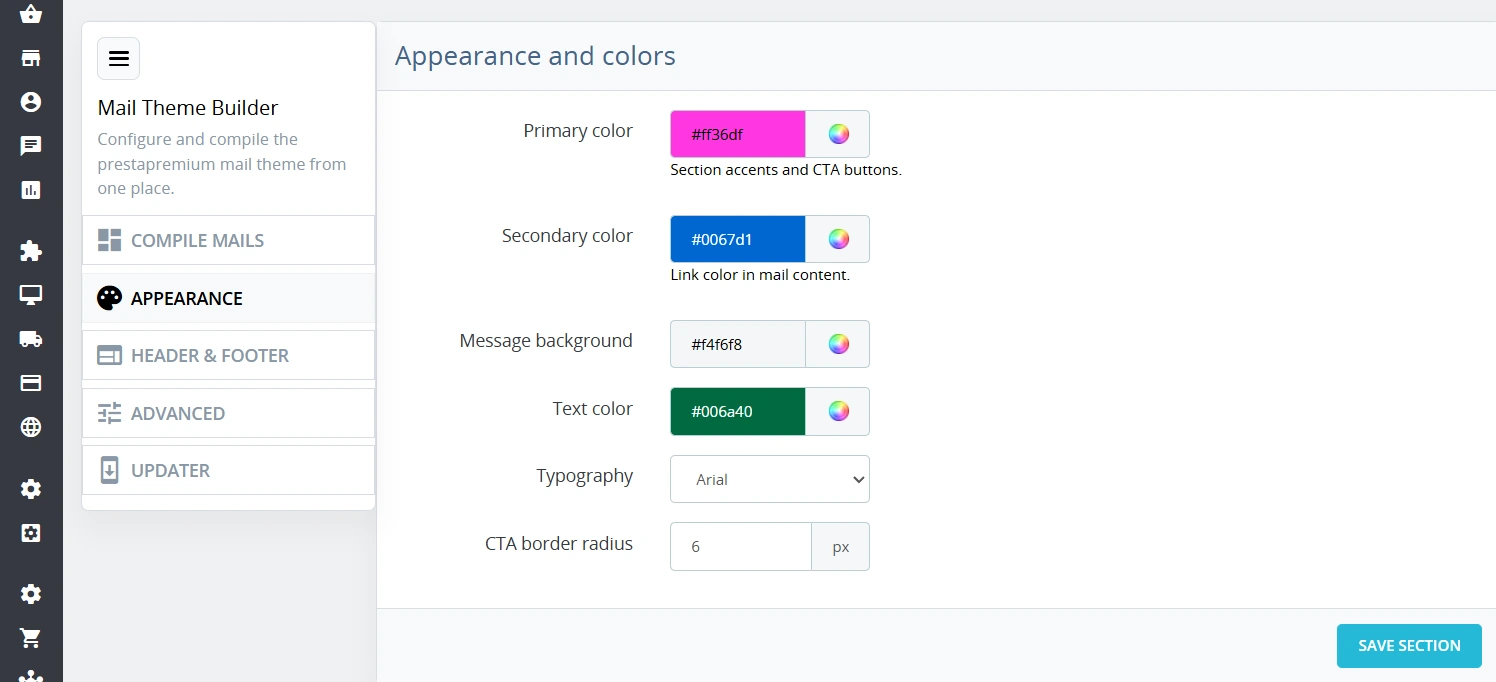Click the pink Primary color field #ff36df
The image size is (1496, 682).
738,134
